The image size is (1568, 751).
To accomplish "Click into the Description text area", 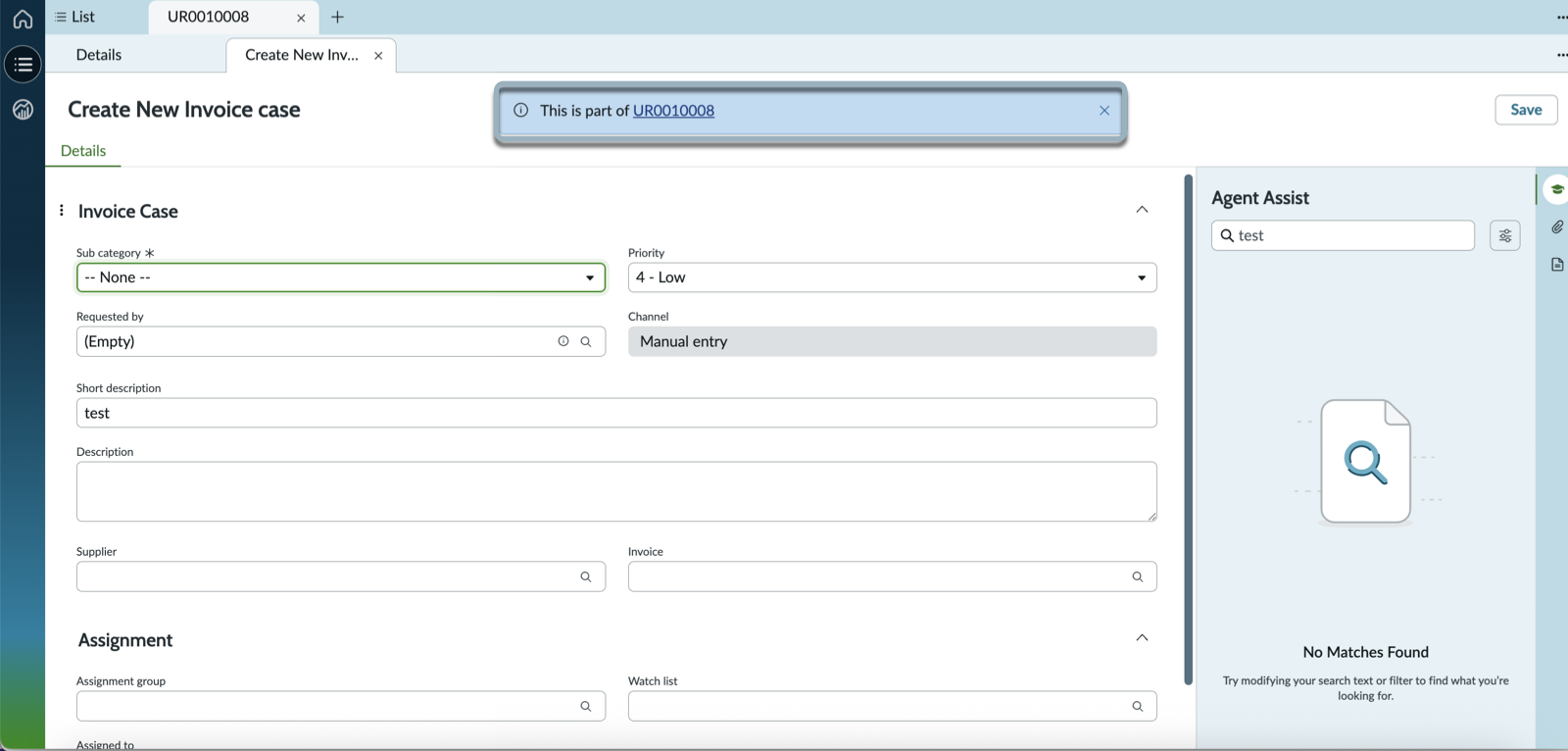I will (616, 491).
